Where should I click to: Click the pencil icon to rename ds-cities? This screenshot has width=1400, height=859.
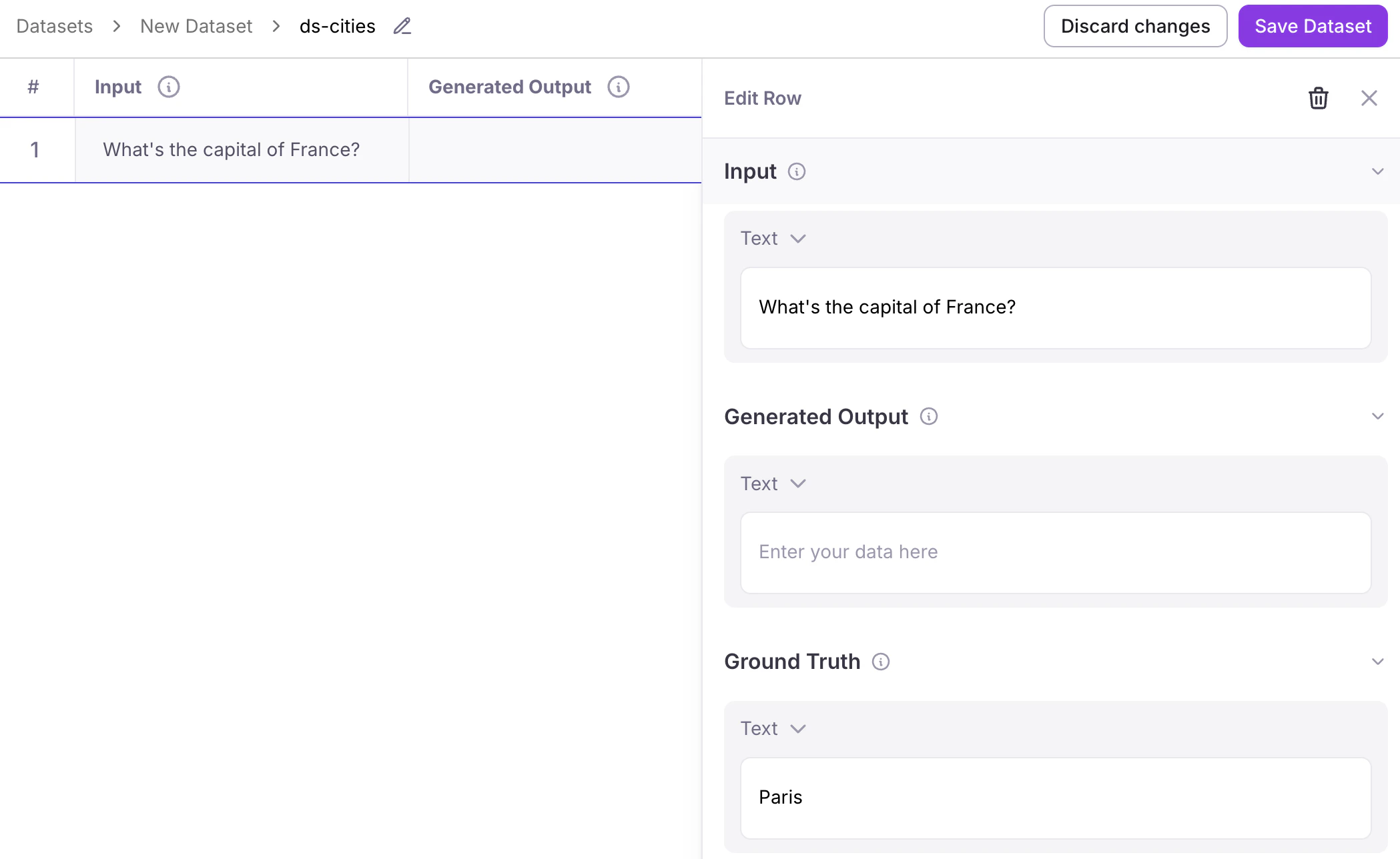(x=401, y=26)
